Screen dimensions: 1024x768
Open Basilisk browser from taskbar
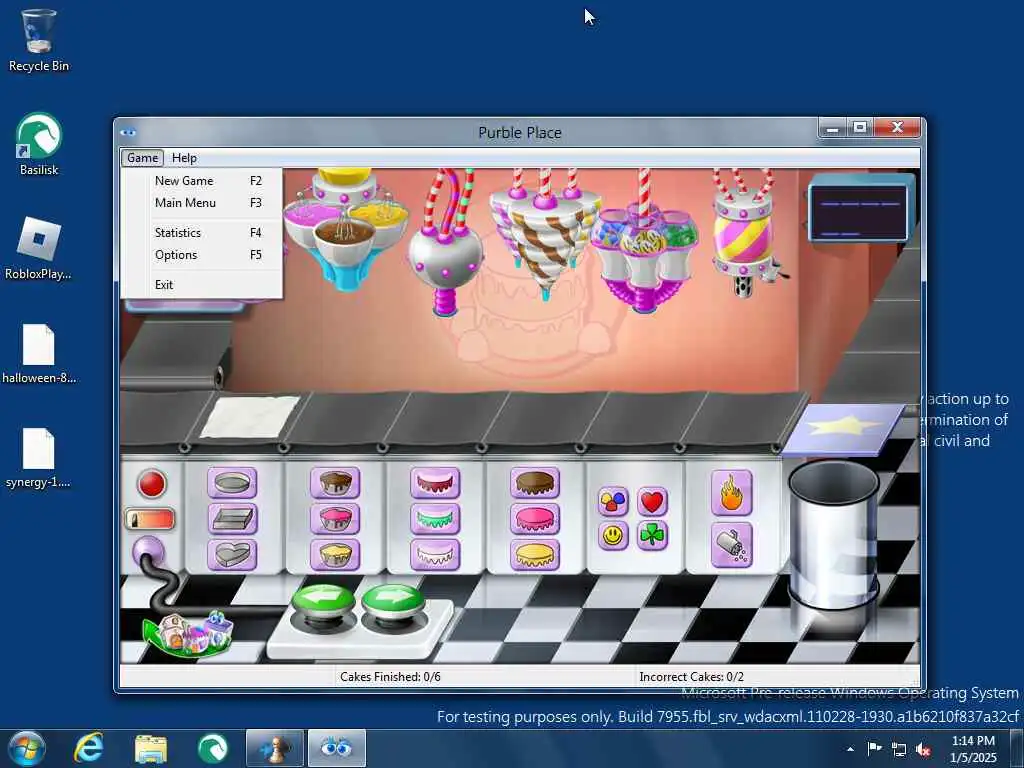[x=213, y=748]
